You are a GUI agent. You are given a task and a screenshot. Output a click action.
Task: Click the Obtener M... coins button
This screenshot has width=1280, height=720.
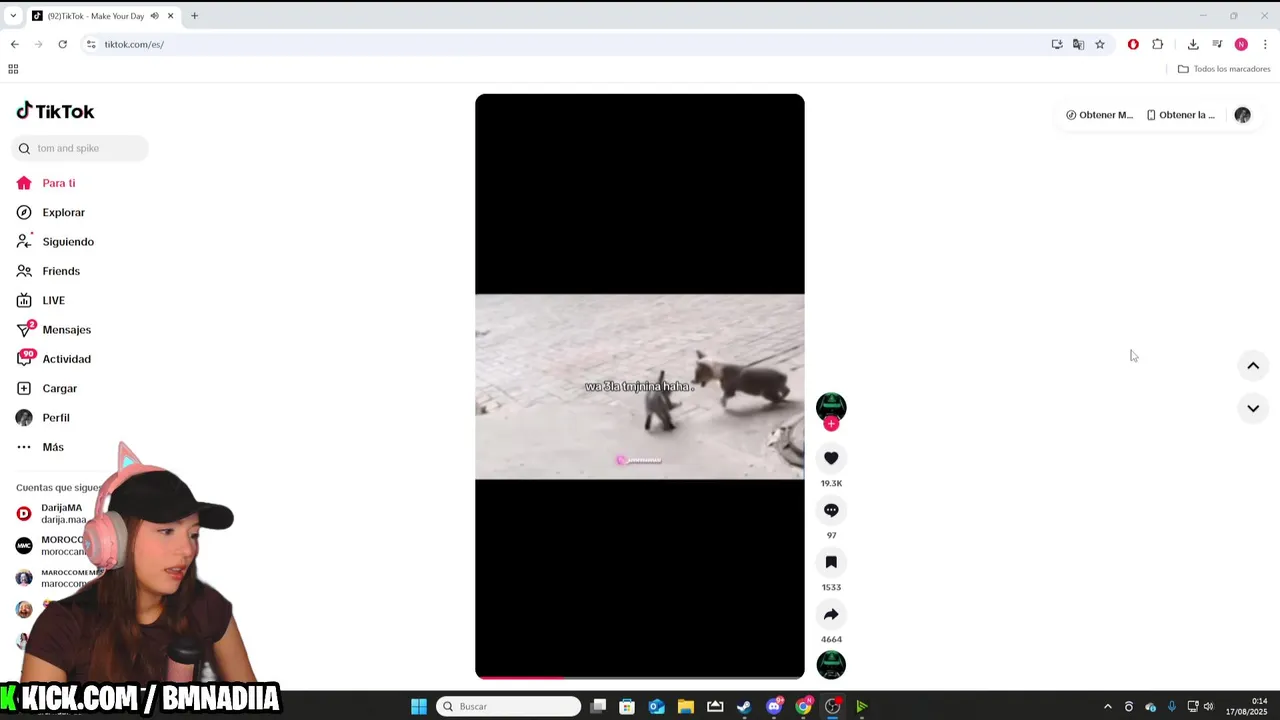click(x=1099, y=115)
